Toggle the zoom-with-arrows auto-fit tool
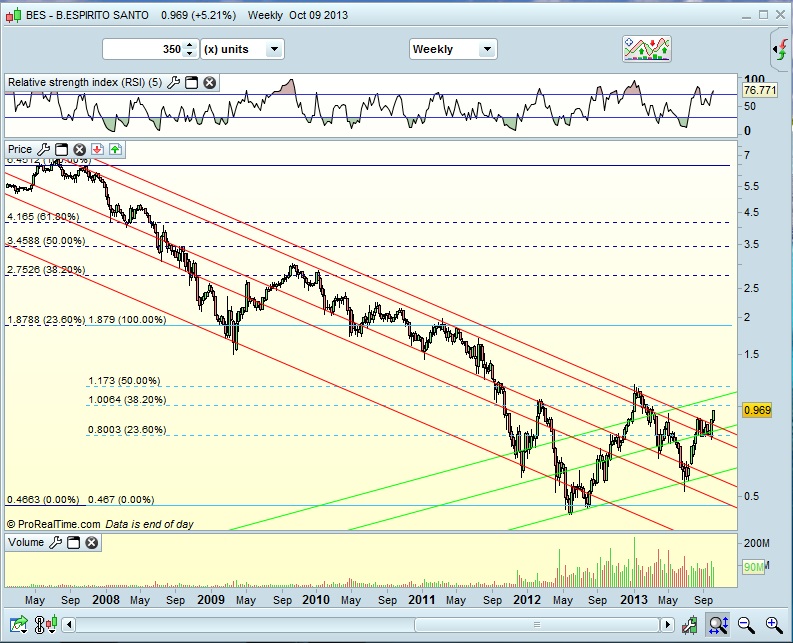 [x=718, y=625]
